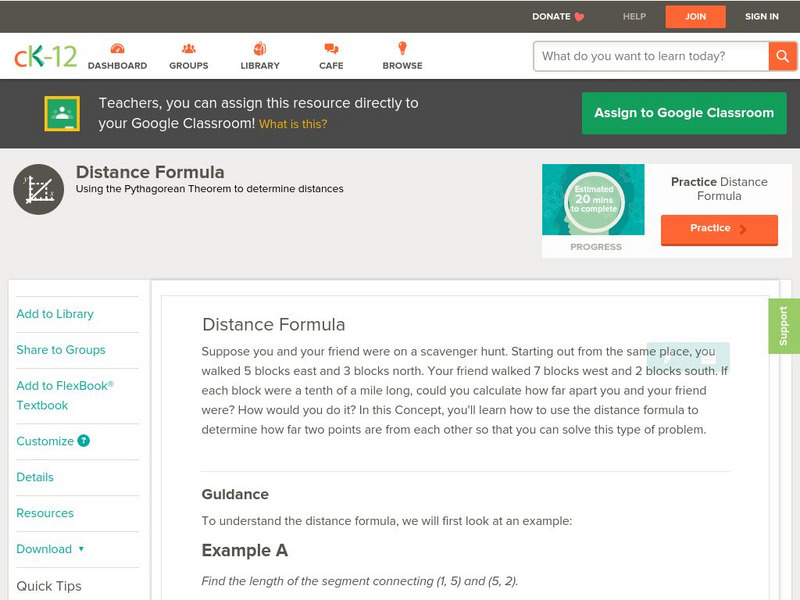The height and width of the screenshot is (600, 800).
Task: Click Share to Groups link
Action: (x=61, y=349)
